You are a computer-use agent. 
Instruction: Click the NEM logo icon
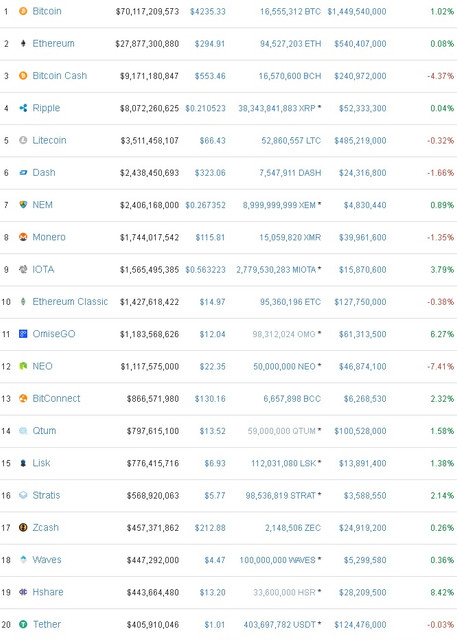[x=23, y=204]
